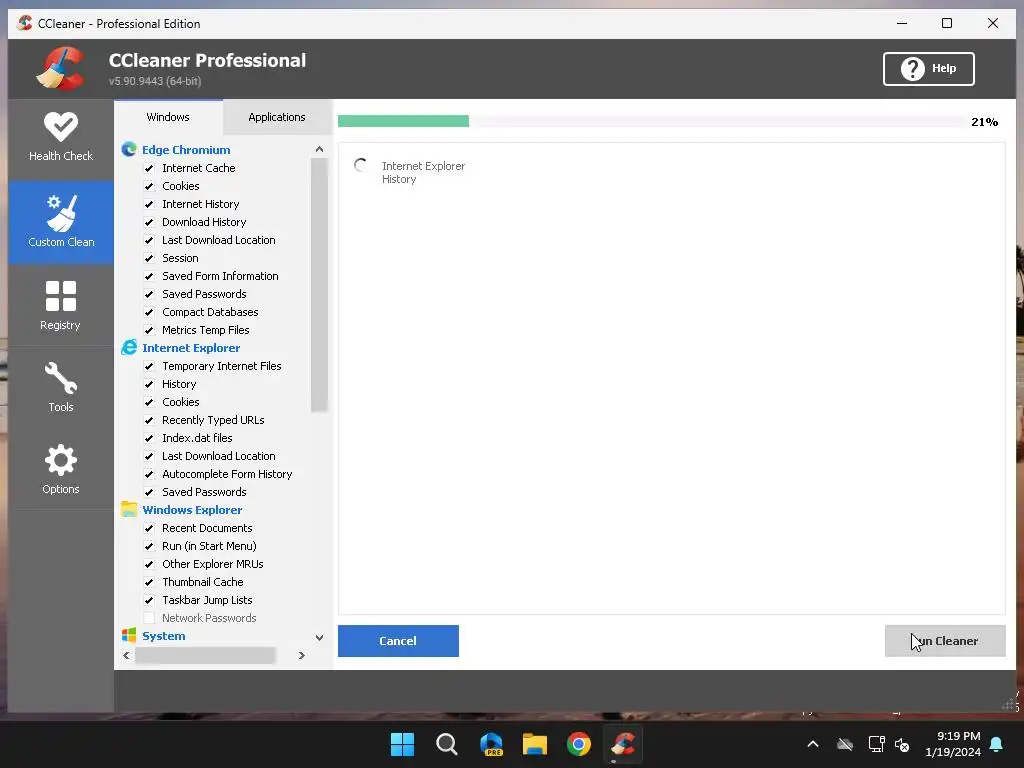Screen dimensions: 1024x768
Task: Click the list scroll-down arrow
Action: [319, 637]
